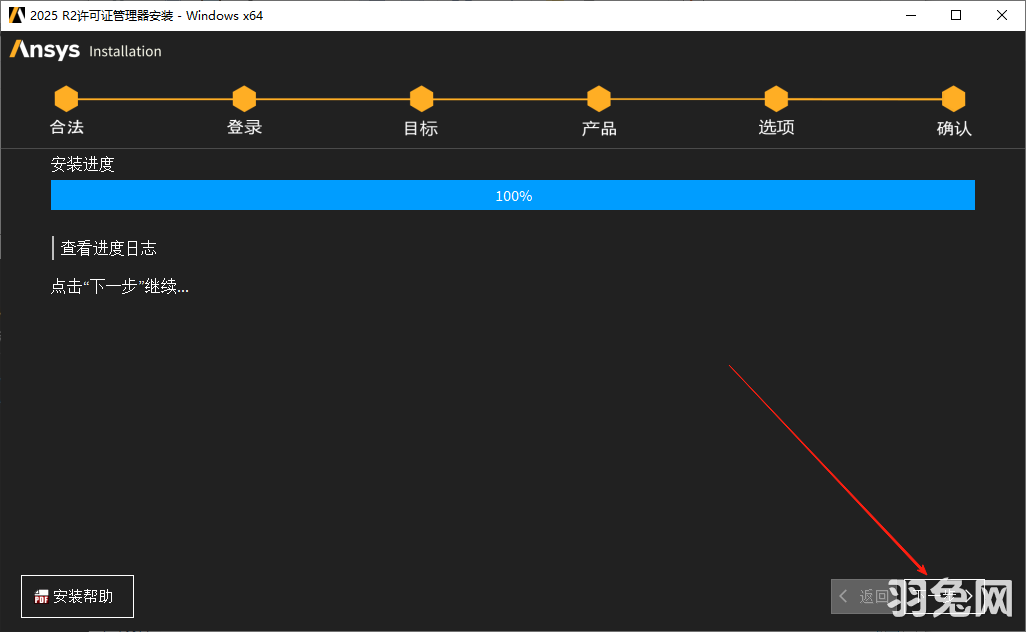Click the 登录 step hexagon icon

pos(244,99)
